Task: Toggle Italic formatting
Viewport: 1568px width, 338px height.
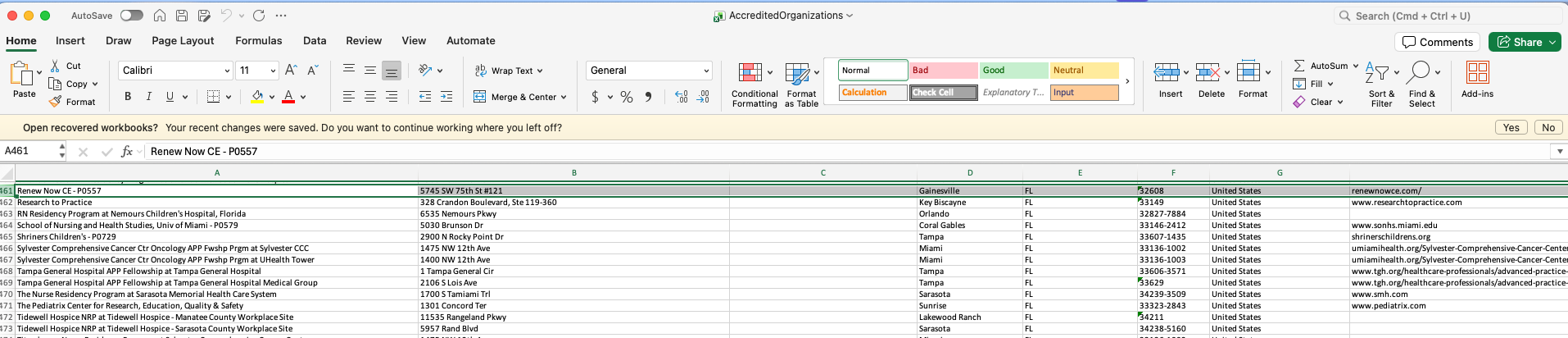Action: (148, 97)
